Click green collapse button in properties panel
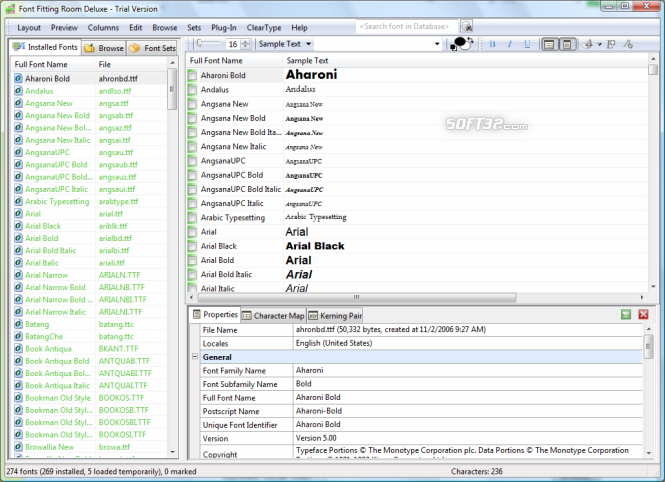The width and height of the screenshot is (665, 482). coord(626,314)
